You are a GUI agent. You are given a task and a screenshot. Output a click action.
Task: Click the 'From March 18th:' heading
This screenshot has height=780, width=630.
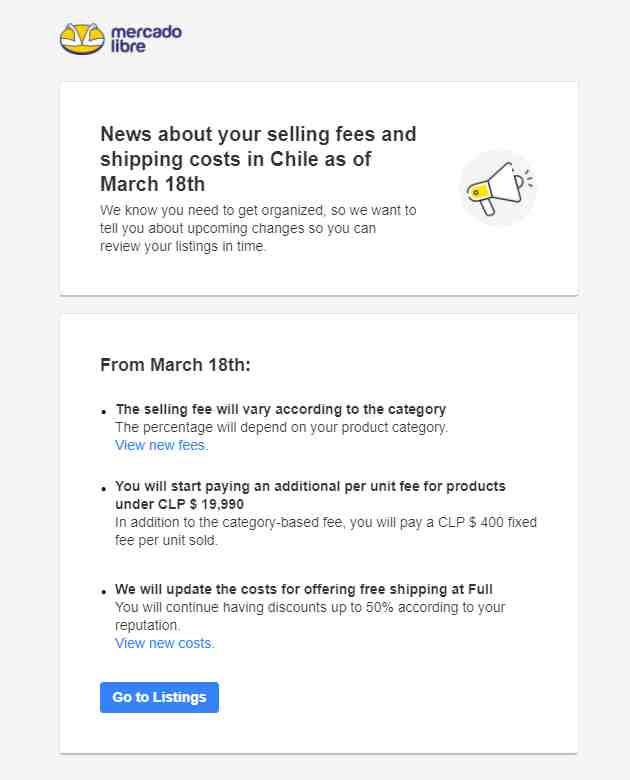tap(175, 365)
